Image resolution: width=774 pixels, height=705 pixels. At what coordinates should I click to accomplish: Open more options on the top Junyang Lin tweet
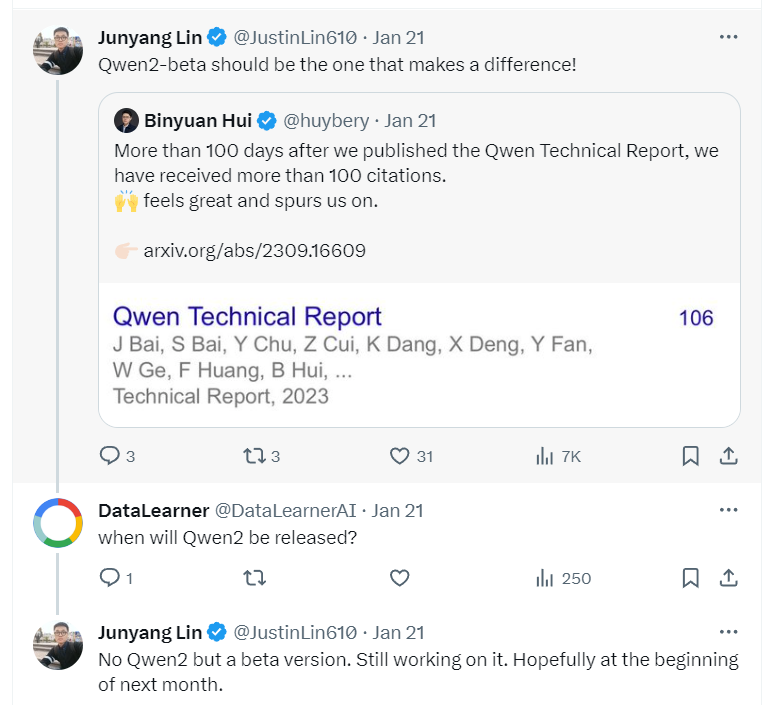tap(728, 37)
